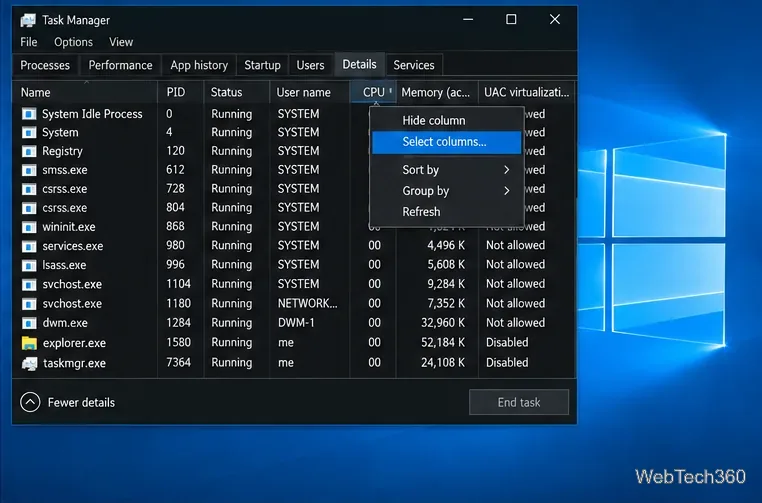Open the Services tab

pyautogui.click(x=414, y=65)
